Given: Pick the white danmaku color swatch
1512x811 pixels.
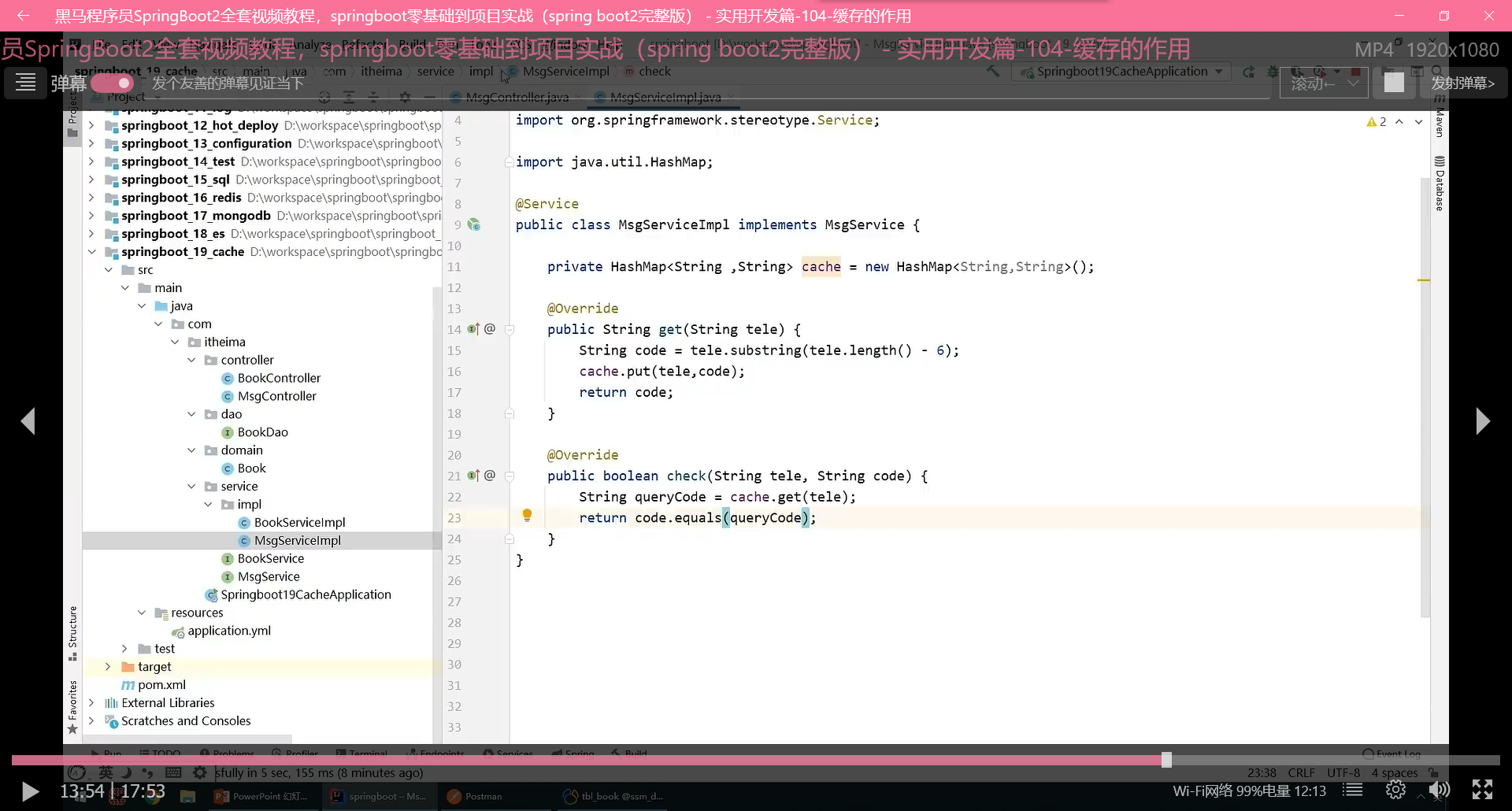Looking at the screenshot, I should point(1394,82).
